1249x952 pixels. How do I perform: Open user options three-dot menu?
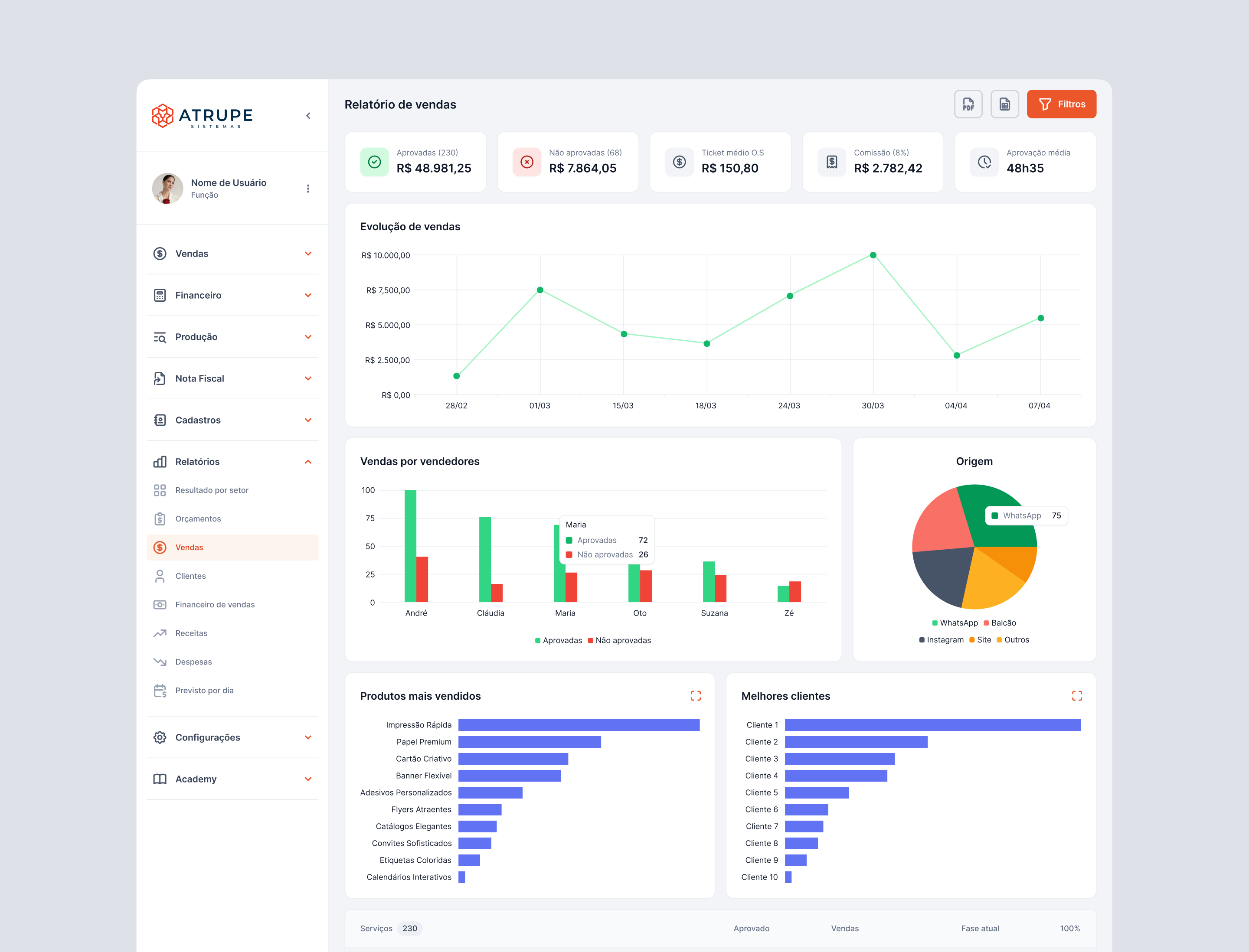click(x=308, y=189)
